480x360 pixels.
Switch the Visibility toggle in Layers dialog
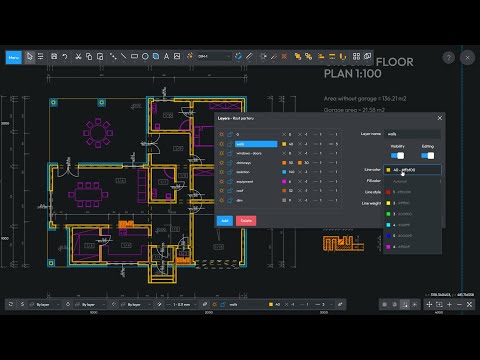397,155
